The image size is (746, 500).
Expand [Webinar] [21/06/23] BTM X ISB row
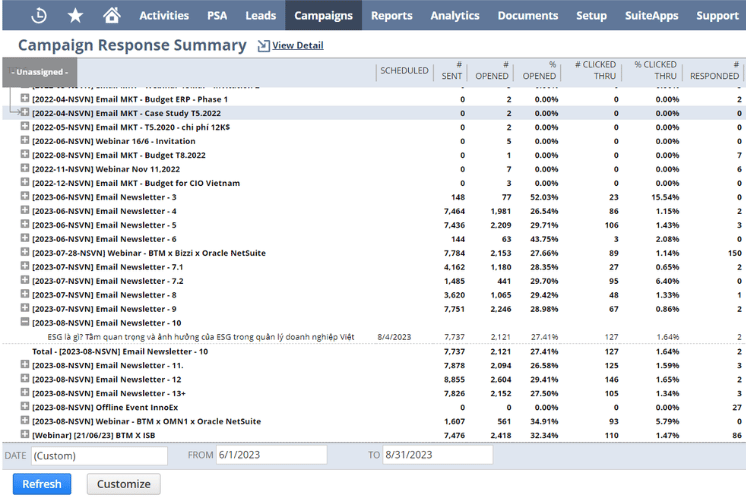tap(25, 434)
